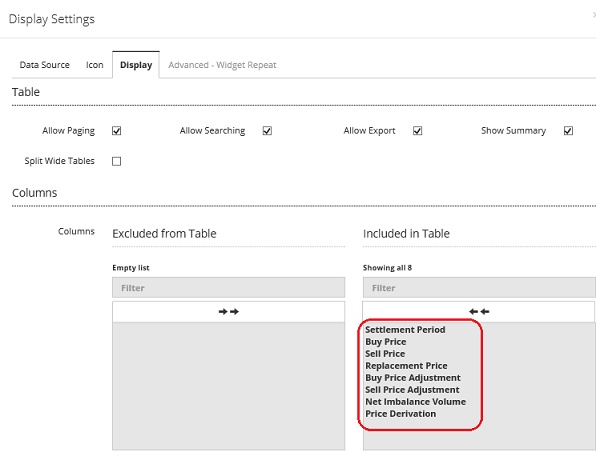Viewport: 596px width, 452px height.
Task: Toggle the Allow Paging checkbox
Action: [117, 131]
